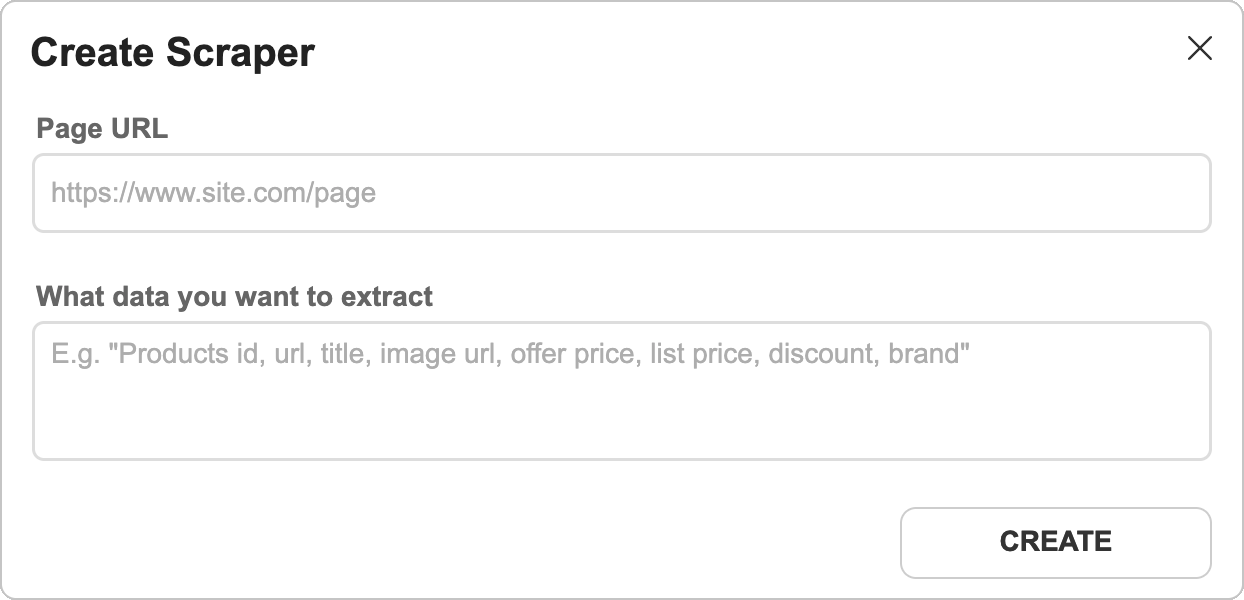Click the right end of the Page URL field
The width and height of the screenshot is (1244, 600).
tap(1180, 193)
